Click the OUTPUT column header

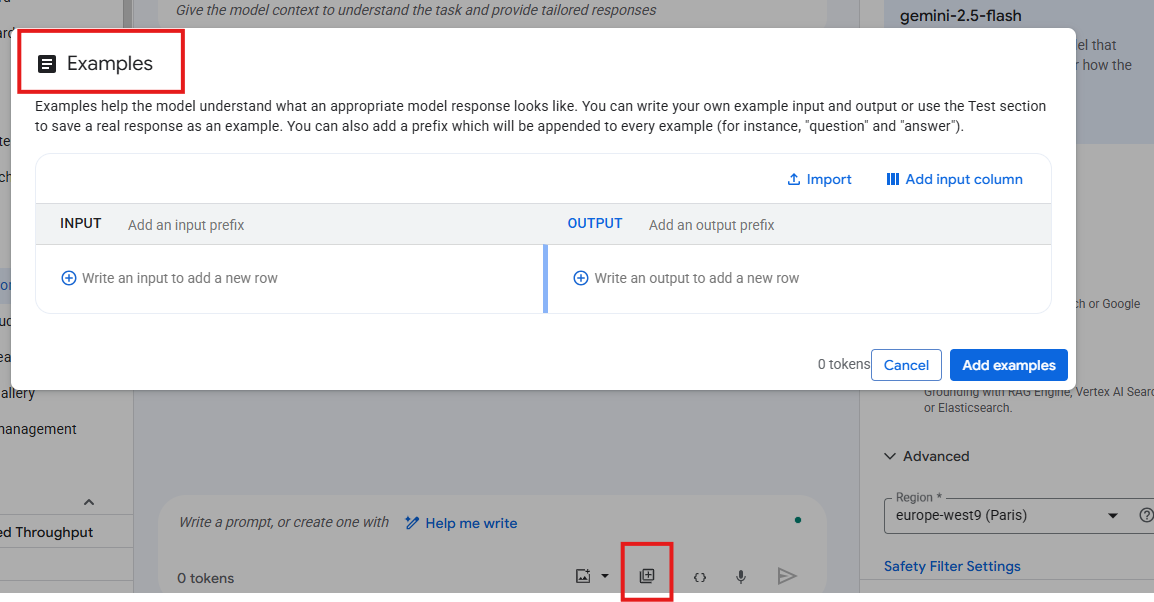[595, 224]
